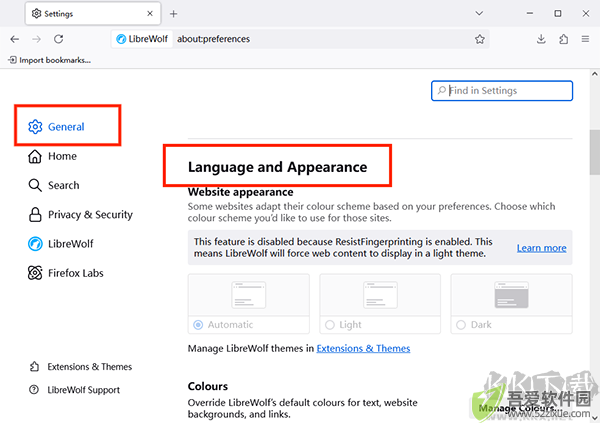This screenshot has height=423, width=600.
Task: Click the Automatic theme preview thumbnail
Action: click(249, 295)
